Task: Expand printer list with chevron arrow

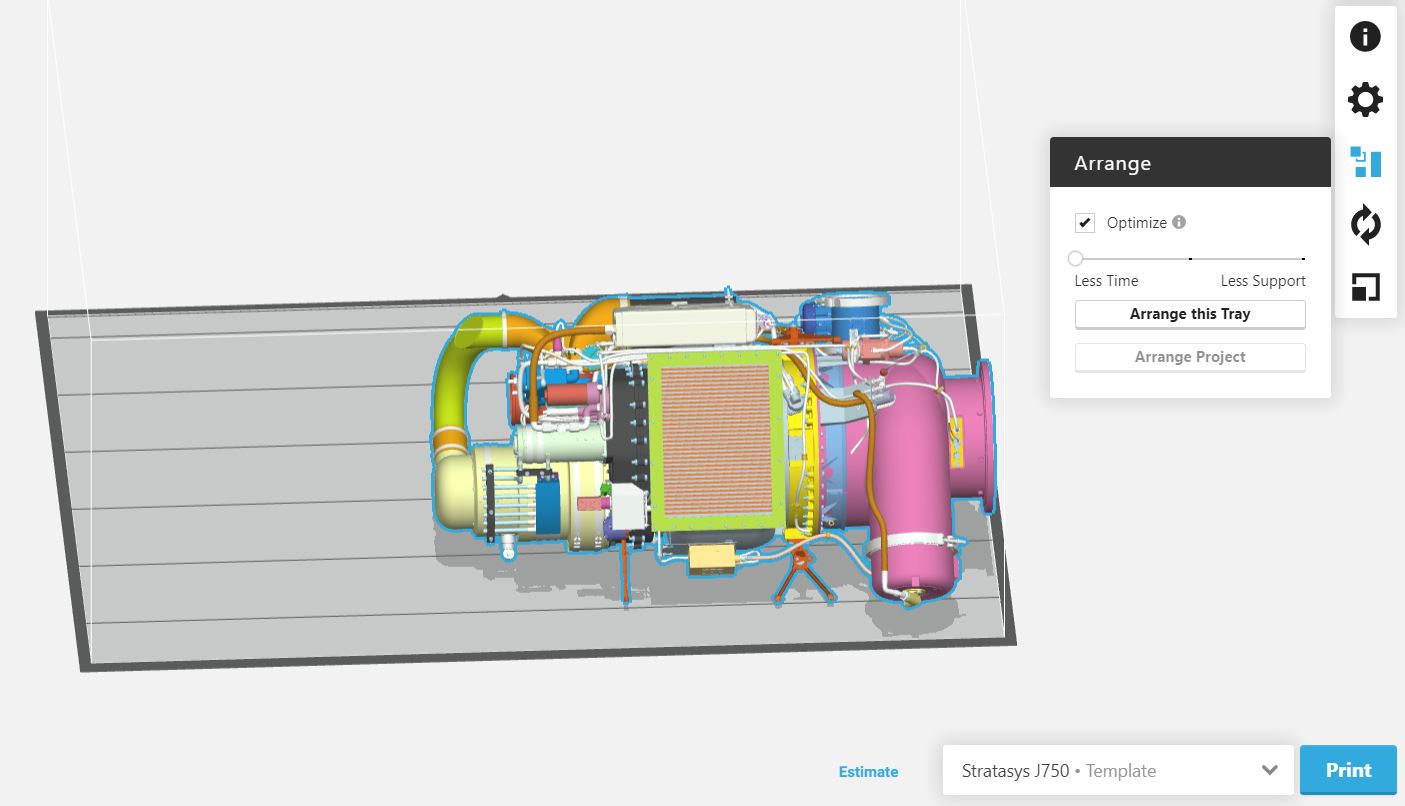Action: [1269, 770]
